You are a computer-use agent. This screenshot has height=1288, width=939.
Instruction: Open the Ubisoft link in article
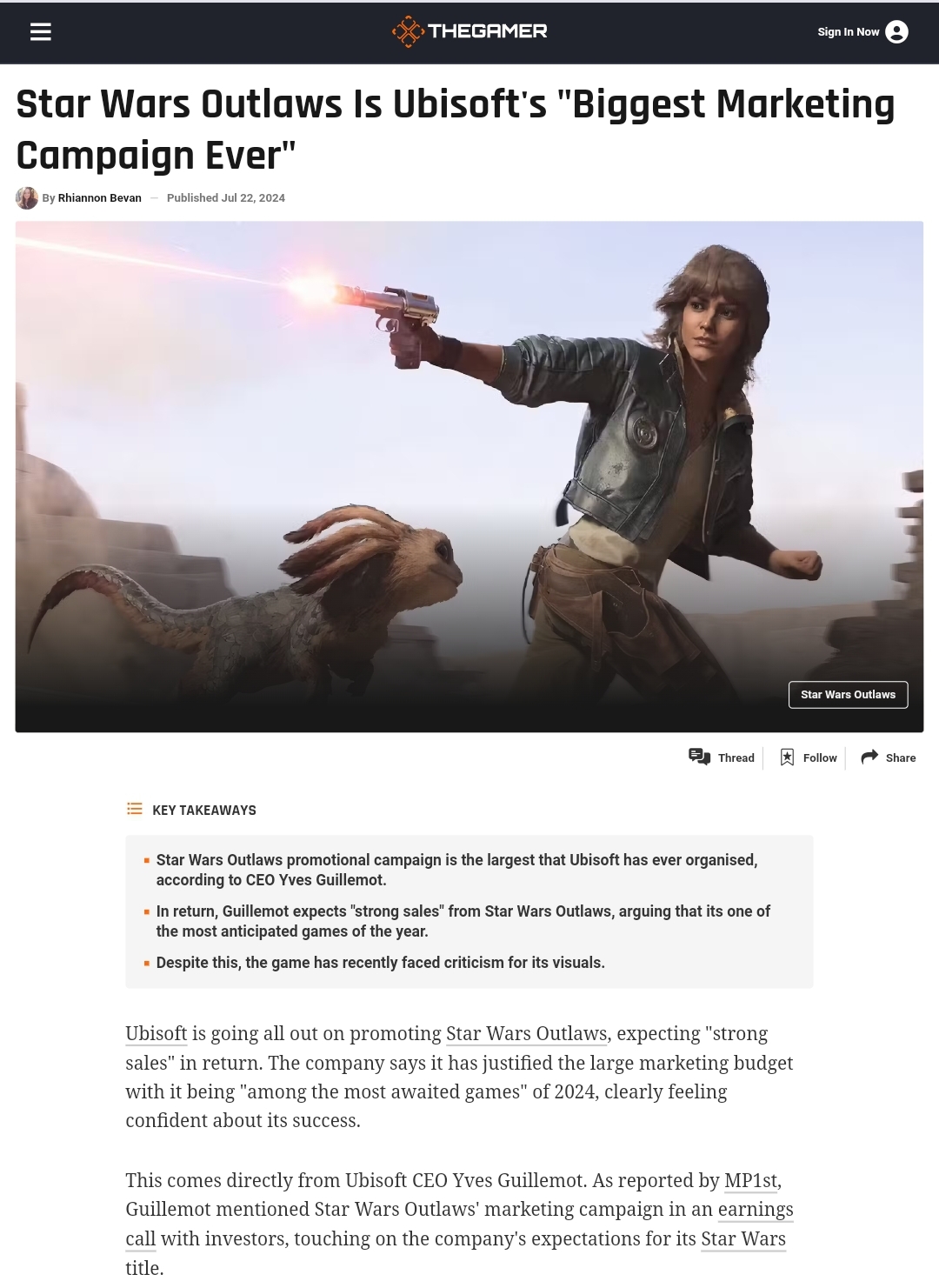coord(156,1034)
